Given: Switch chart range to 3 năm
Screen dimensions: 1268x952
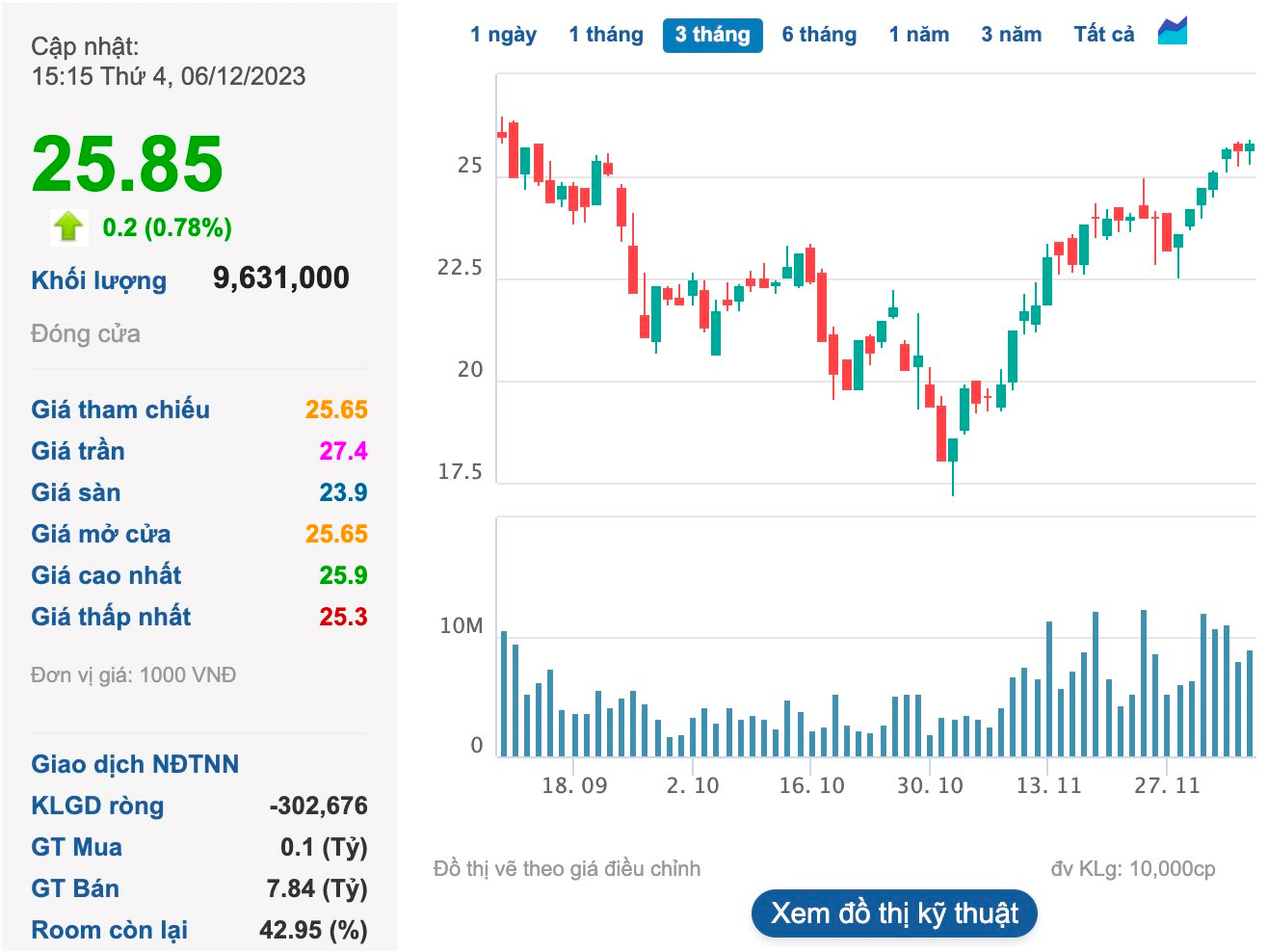Looking at the screenshot, I should click(x=1012, y=35).
